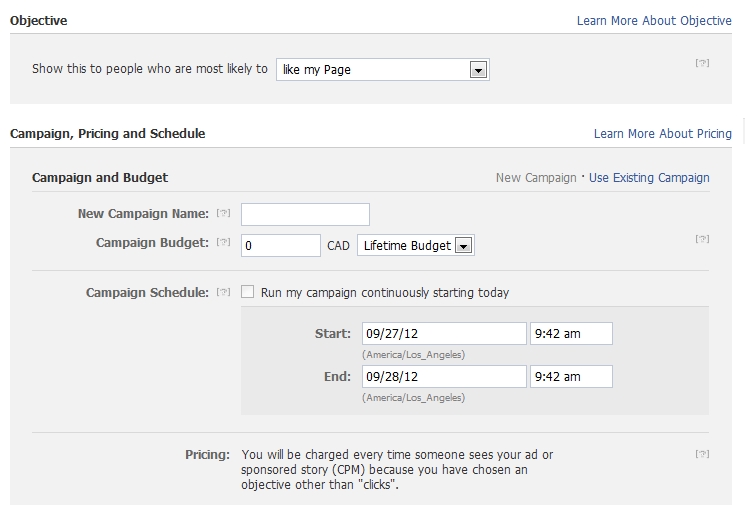The width and height of the screenshot is (745, 505).
Task: Enable Run my campaign continuously starting today
Action: pos(248,291)
